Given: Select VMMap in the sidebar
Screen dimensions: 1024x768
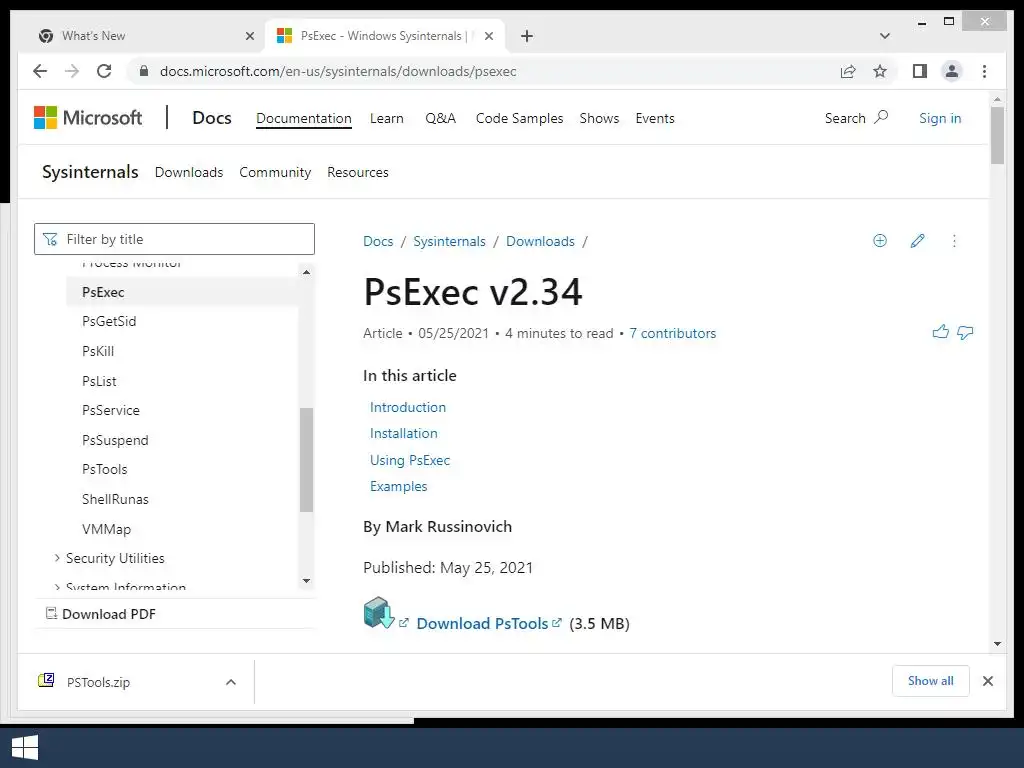Looking at the screenshot, I should pos(106,529).
